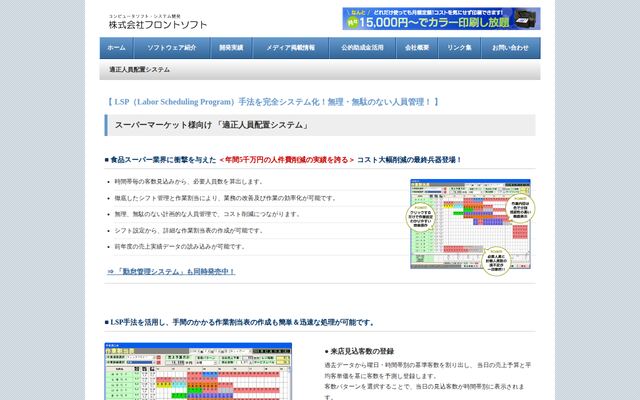Click the paragraph starting 過去データから曜日・時間帯別
Screen dimensions: 640x400
427,371
